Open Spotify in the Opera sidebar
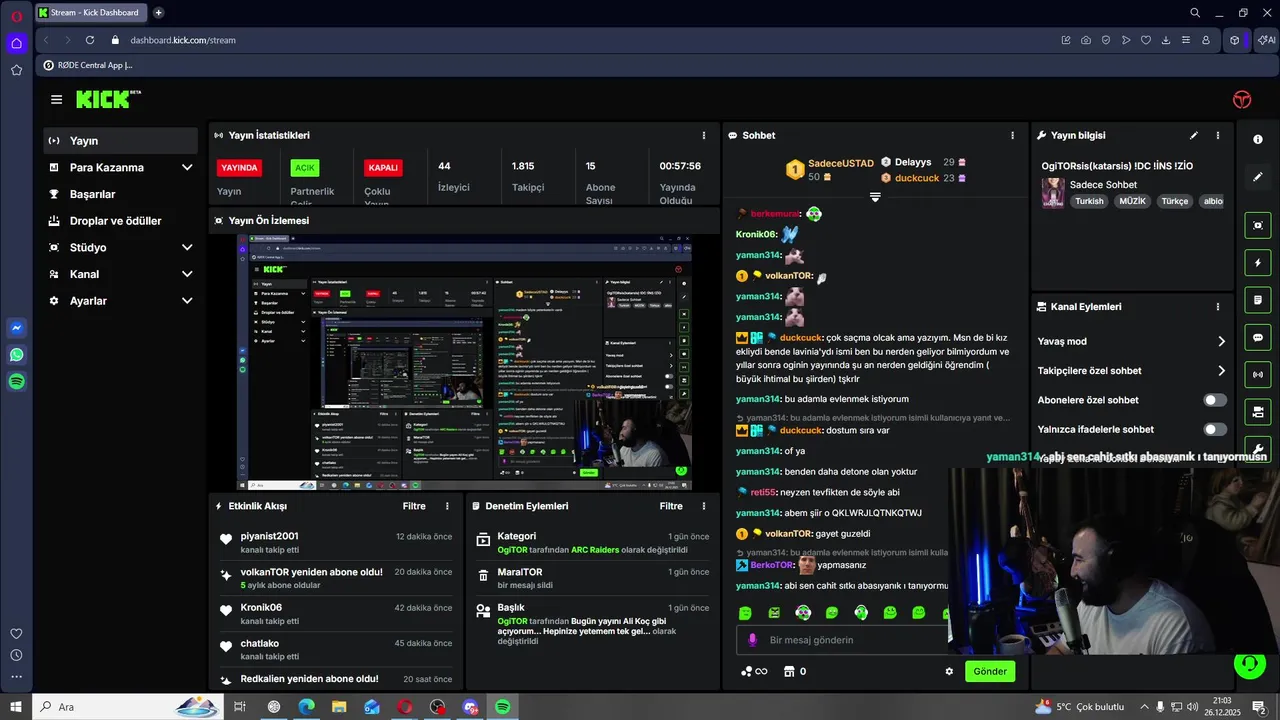Image resolution: width=1280 pixels, height=720 pixels. click(x=16, y=381)
